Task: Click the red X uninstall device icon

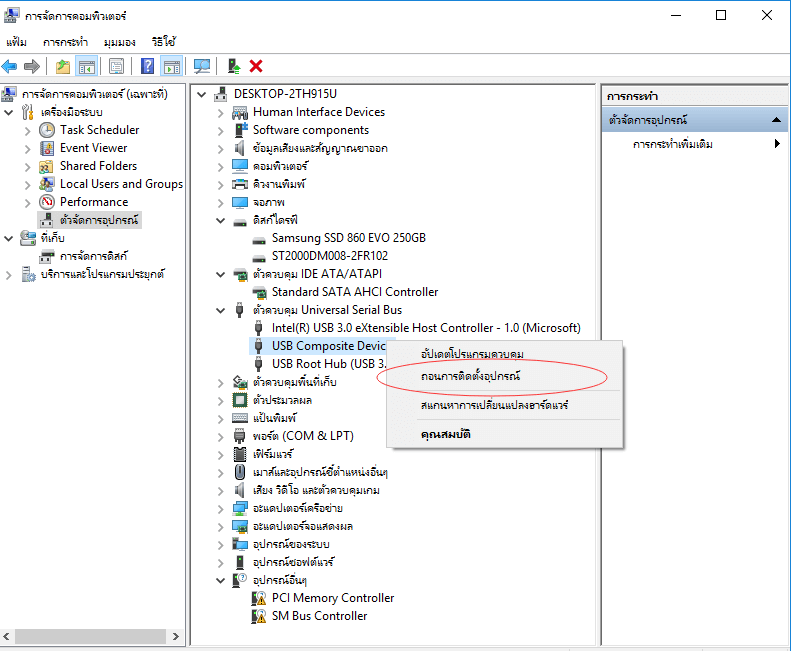Action: pyautogui.click(x=256, y=66)
